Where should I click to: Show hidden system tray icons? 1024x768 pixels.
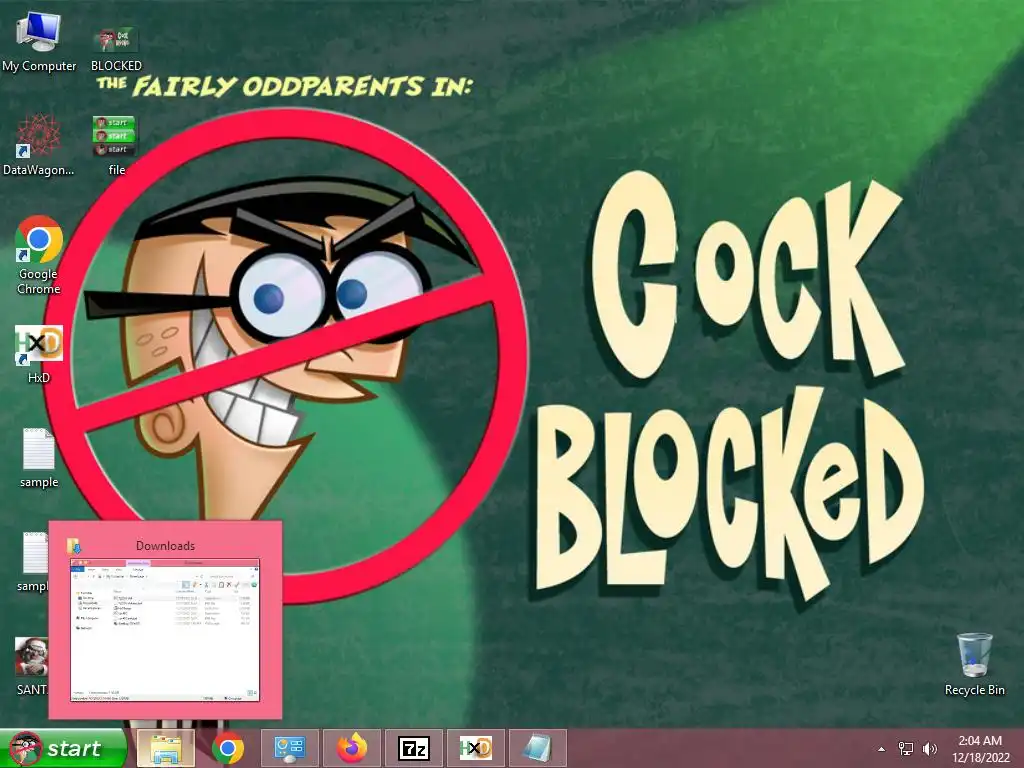(882, 749)
